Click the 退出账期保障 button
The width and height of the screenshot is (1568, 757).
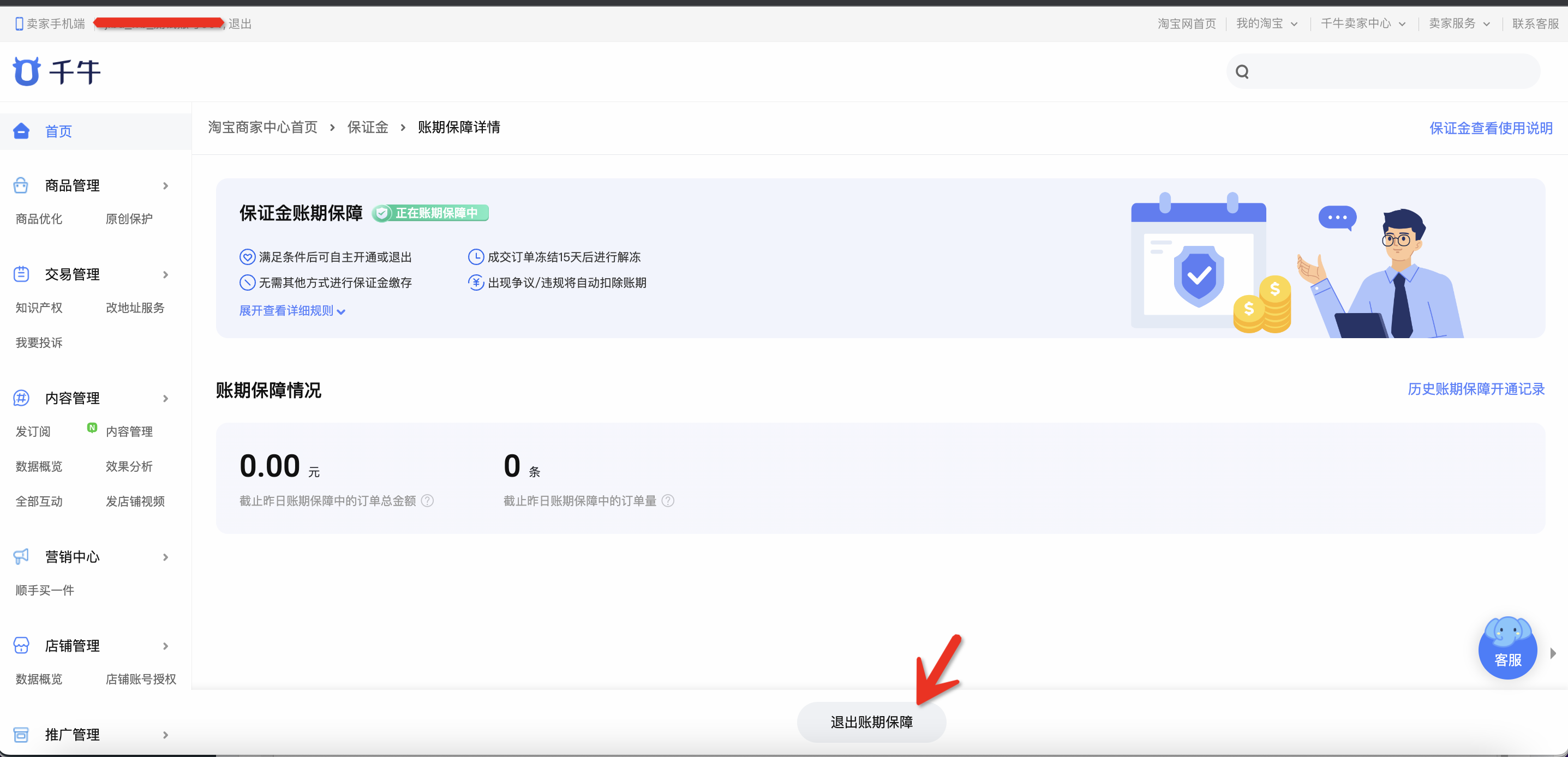(872, 722)
